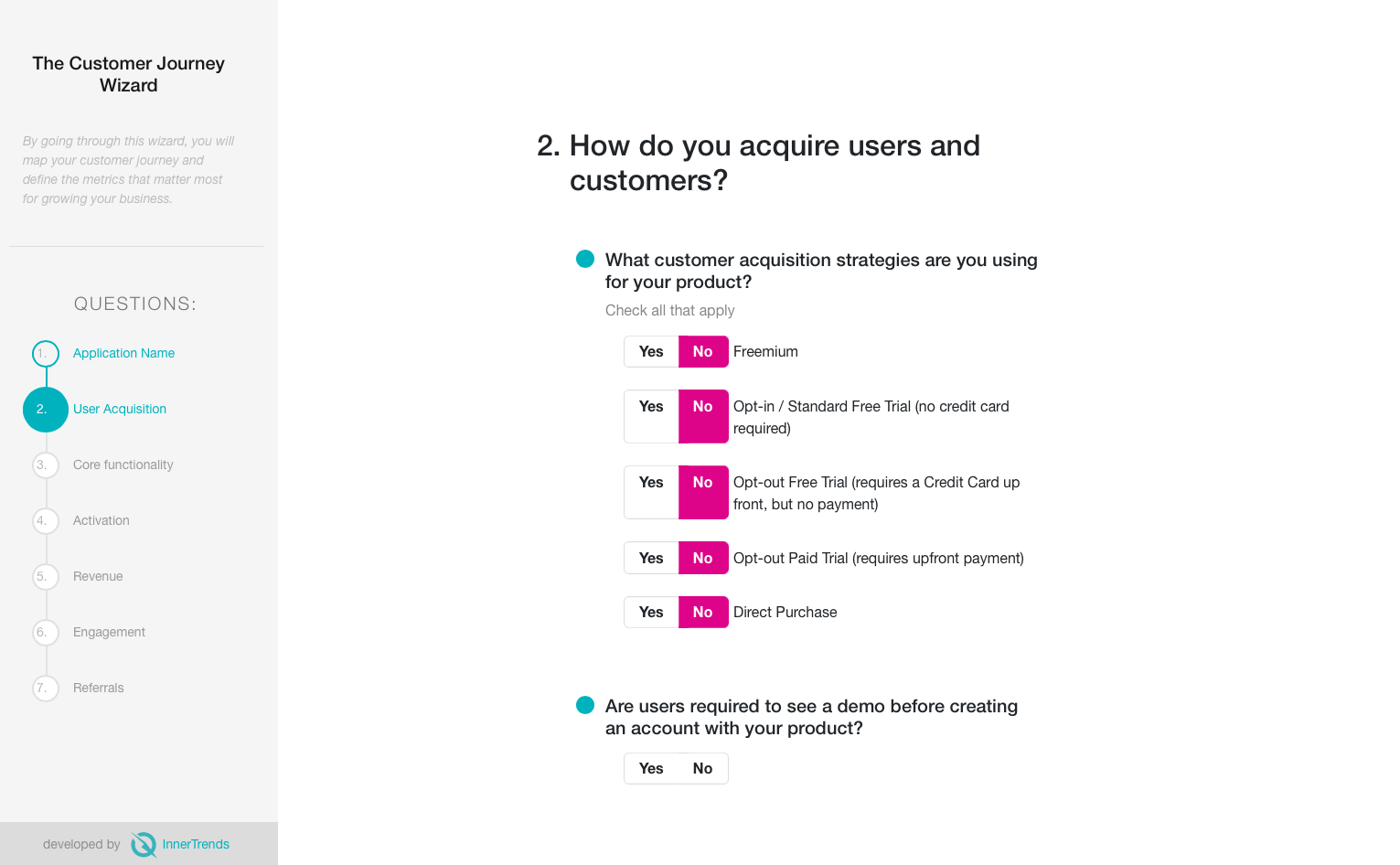
Task: Click the step 7 Referrals circle
Action: tap(45, 689)
